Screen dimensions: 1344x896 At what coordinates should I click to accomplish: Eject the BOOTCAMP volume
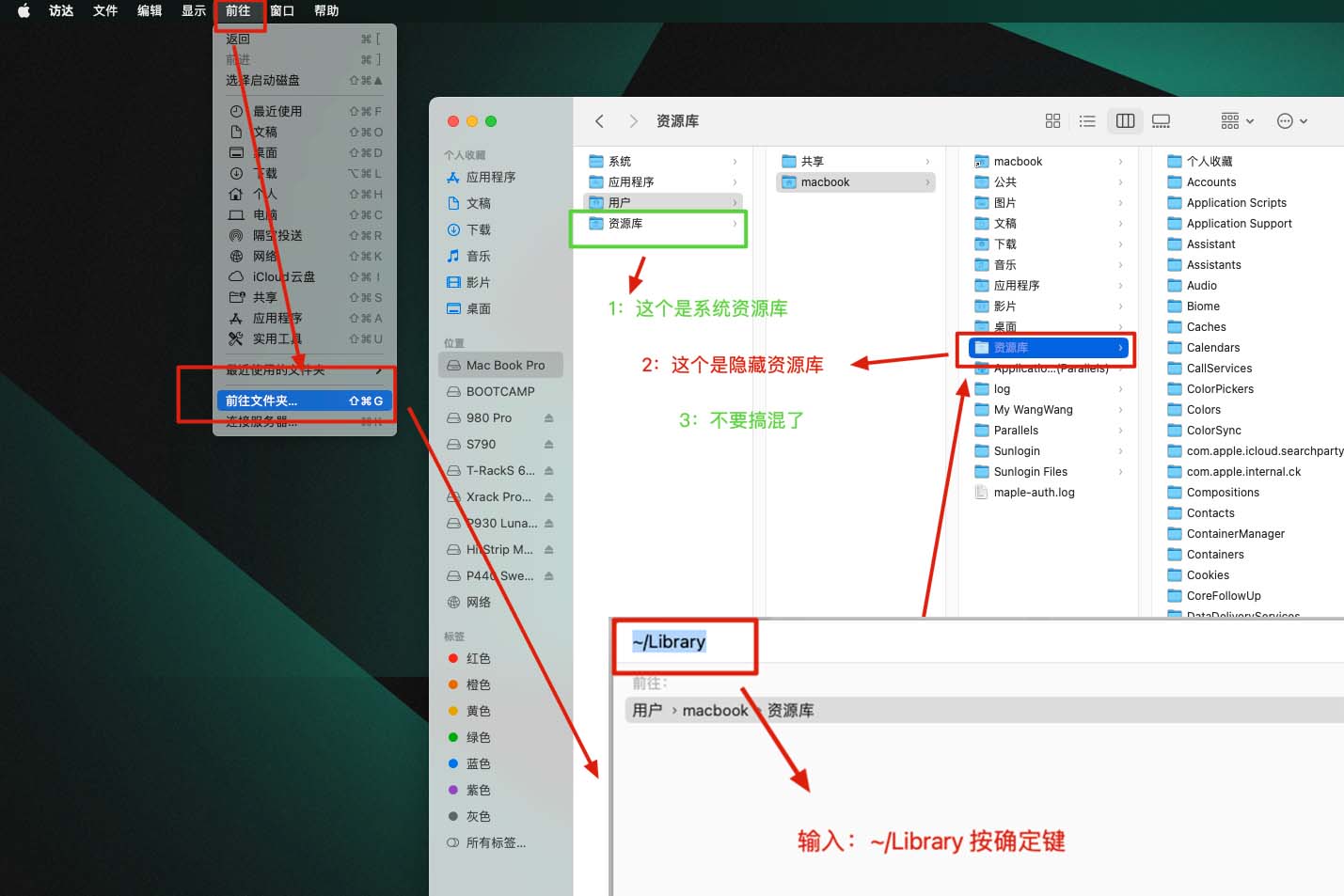(550, 391)
